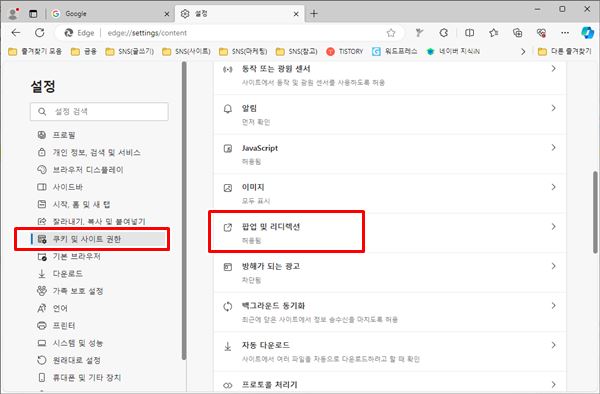The height and width of the screenshot is (394, 600).
Task: Open Browser essentials heart icon
Action: click(541, 33)
